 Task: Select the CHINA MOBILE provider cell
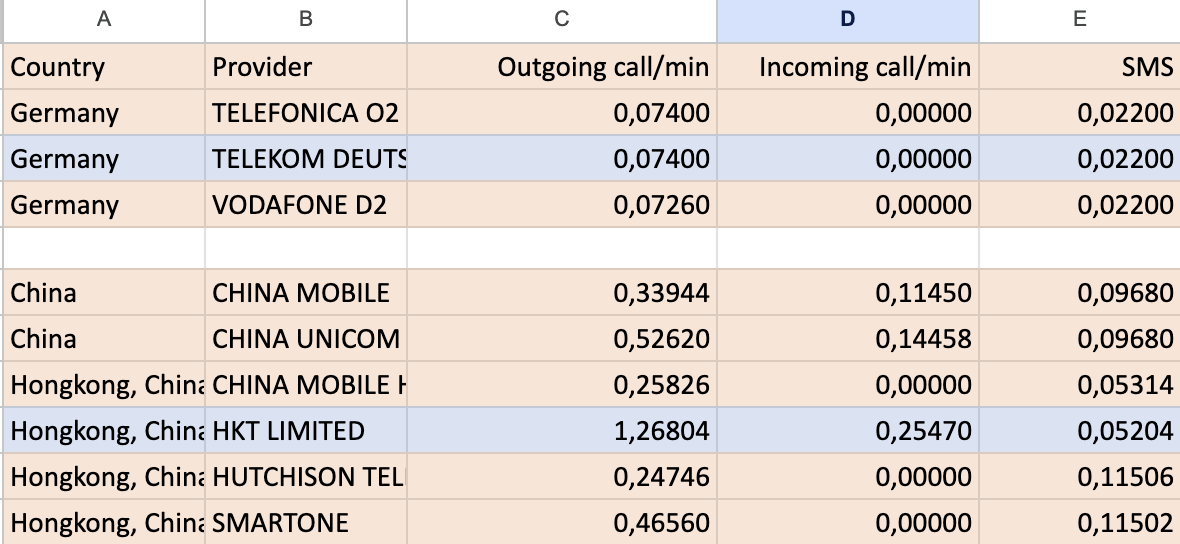tap(306, 293)
